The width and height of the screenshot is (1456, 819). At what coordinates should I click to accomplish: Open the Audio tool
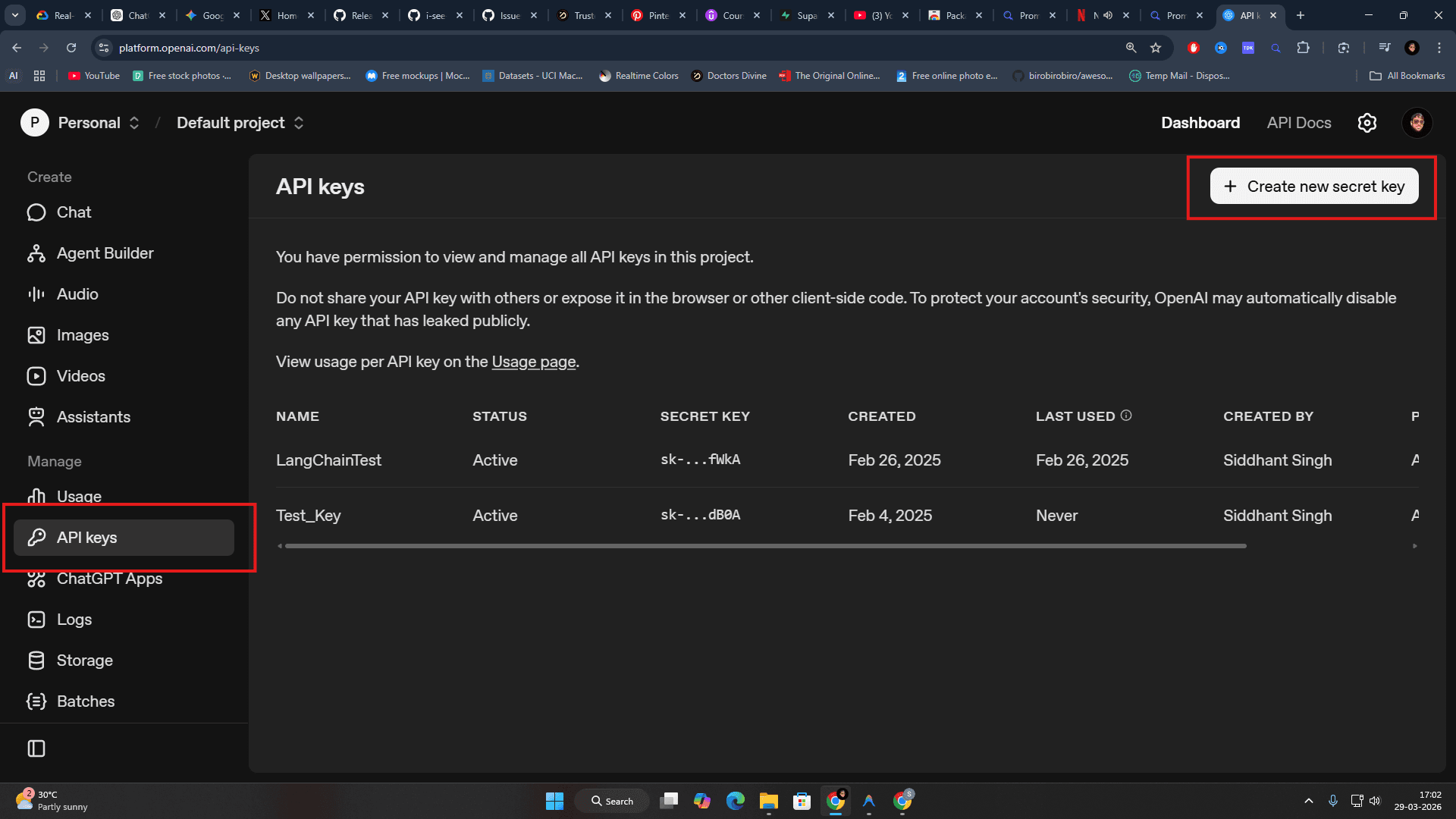point(77,294)
